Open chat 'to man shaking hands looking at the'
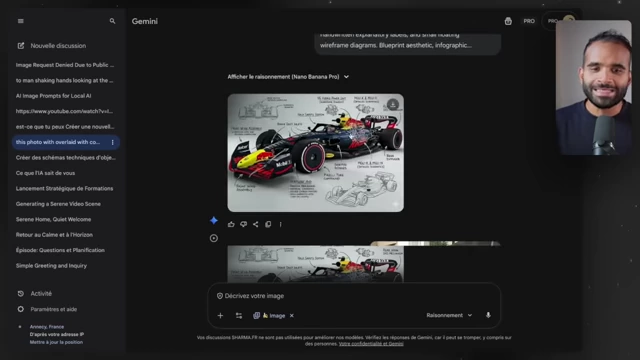The width and height of the screenshot is (640, 360). pyautogui.click(x=65, y=80)
